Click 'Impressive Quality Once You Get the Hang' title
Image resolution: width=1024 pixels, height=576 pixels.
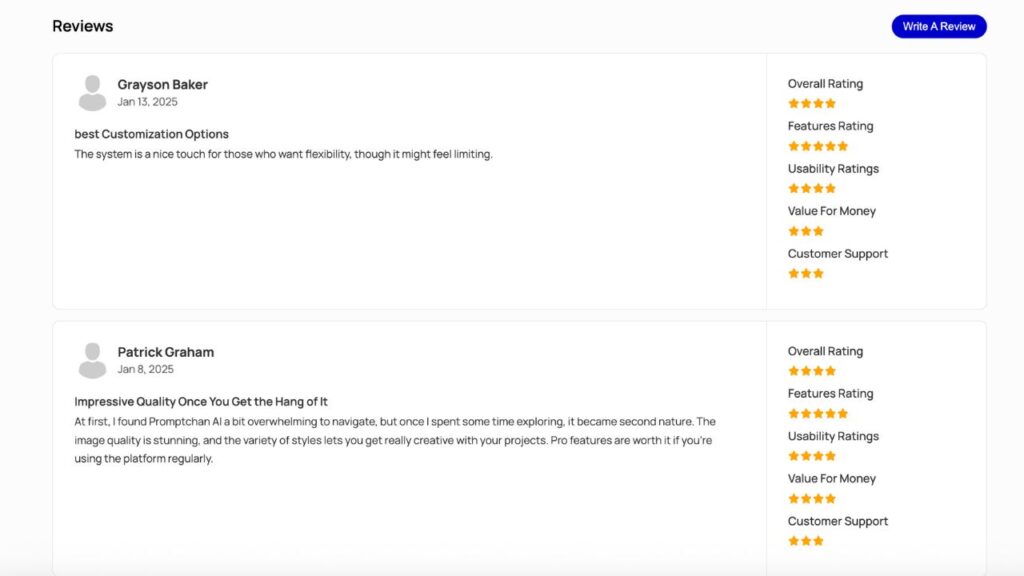coord(200,402)
